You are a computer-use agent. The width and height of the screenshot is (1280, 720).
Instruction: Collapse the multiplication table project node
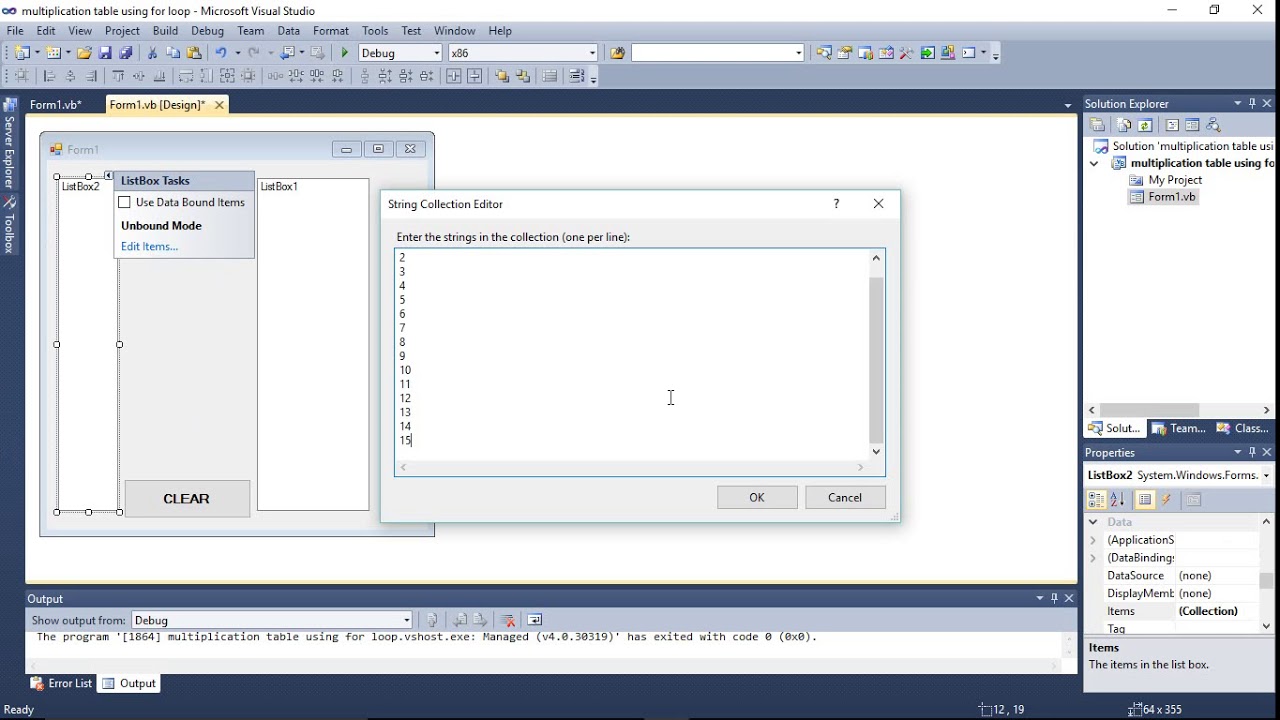pos(1094,163)
